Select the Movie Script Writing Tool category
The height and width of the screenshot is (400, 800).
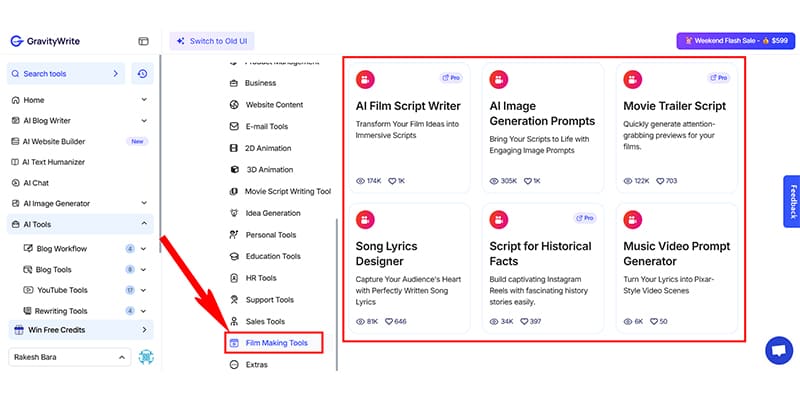point(287,191)
